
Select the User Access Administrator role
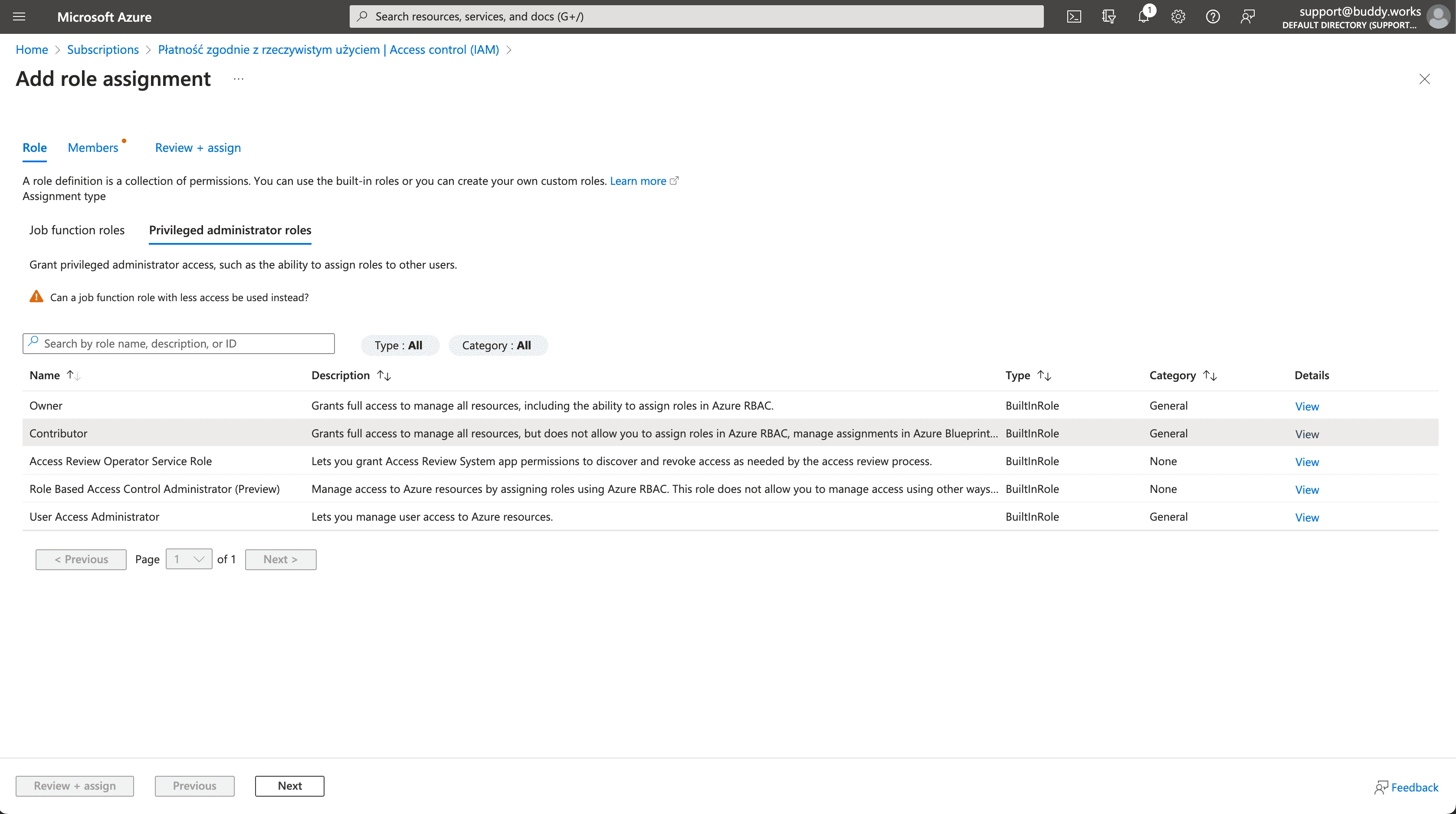click(94, 516)
